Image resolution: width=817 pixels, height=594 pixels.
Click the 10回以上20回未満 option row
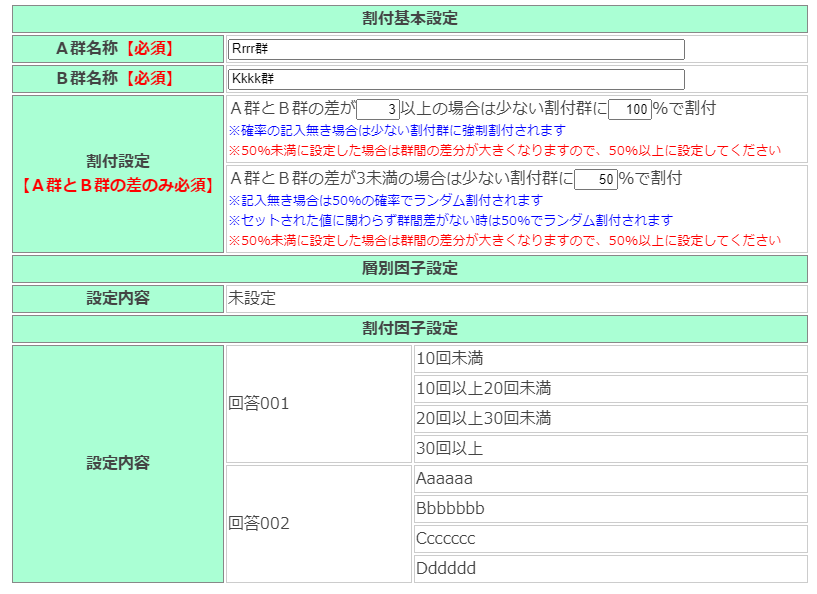coord(610,389)
